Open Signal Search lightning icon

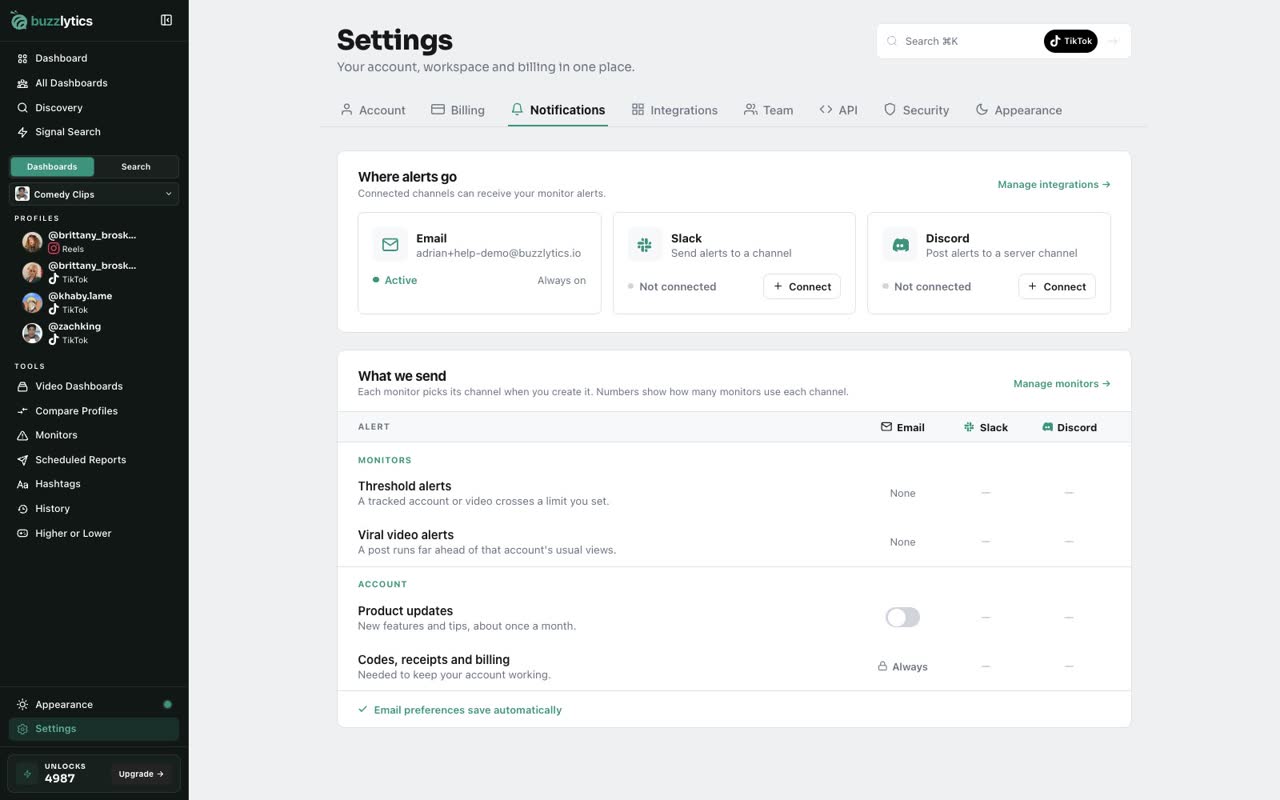pyautogui.click(x=22, y=132)
